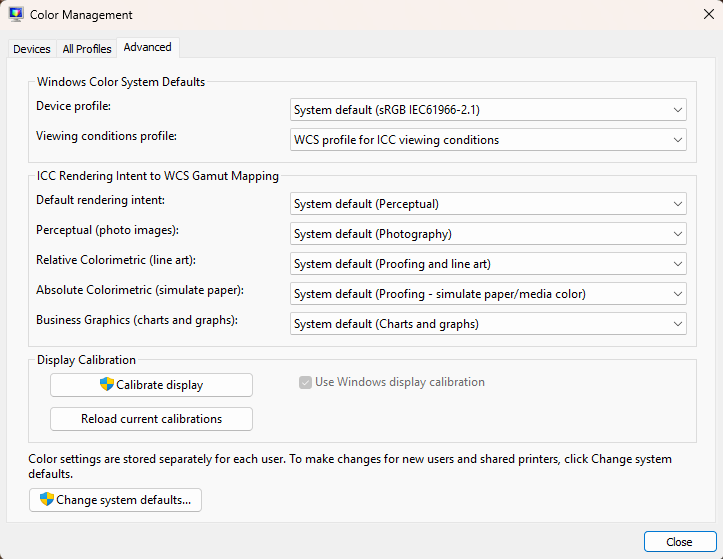Expand Viewing conditions profile combo box
Screen dimensions: 723x559
click(x=488, y=140)
